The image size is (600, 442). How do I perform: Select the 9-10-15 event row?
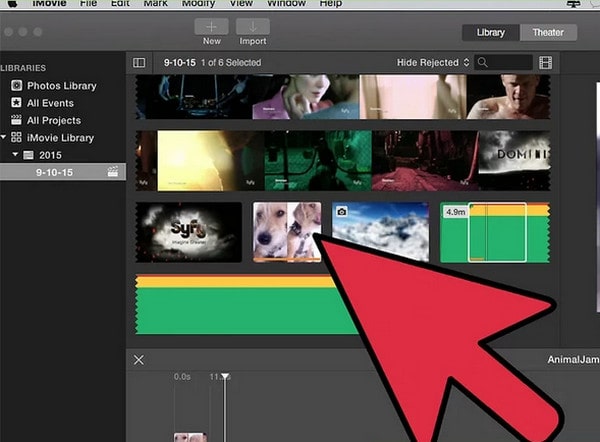tap(63, 172)
